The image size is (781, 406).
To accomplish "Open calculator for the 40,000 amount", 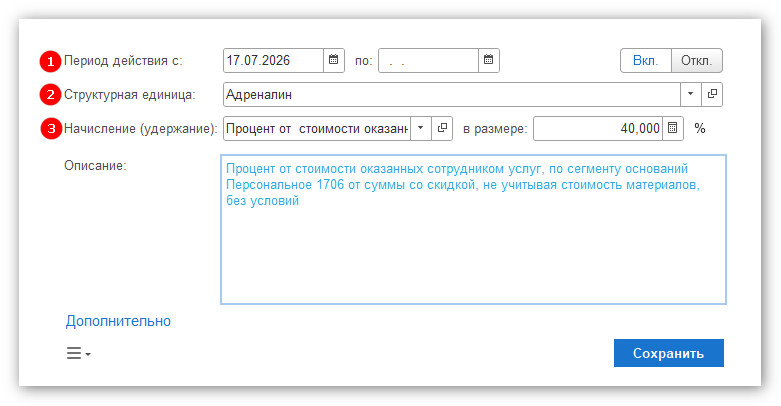I will pyautogui.click(x=672, y=129).
